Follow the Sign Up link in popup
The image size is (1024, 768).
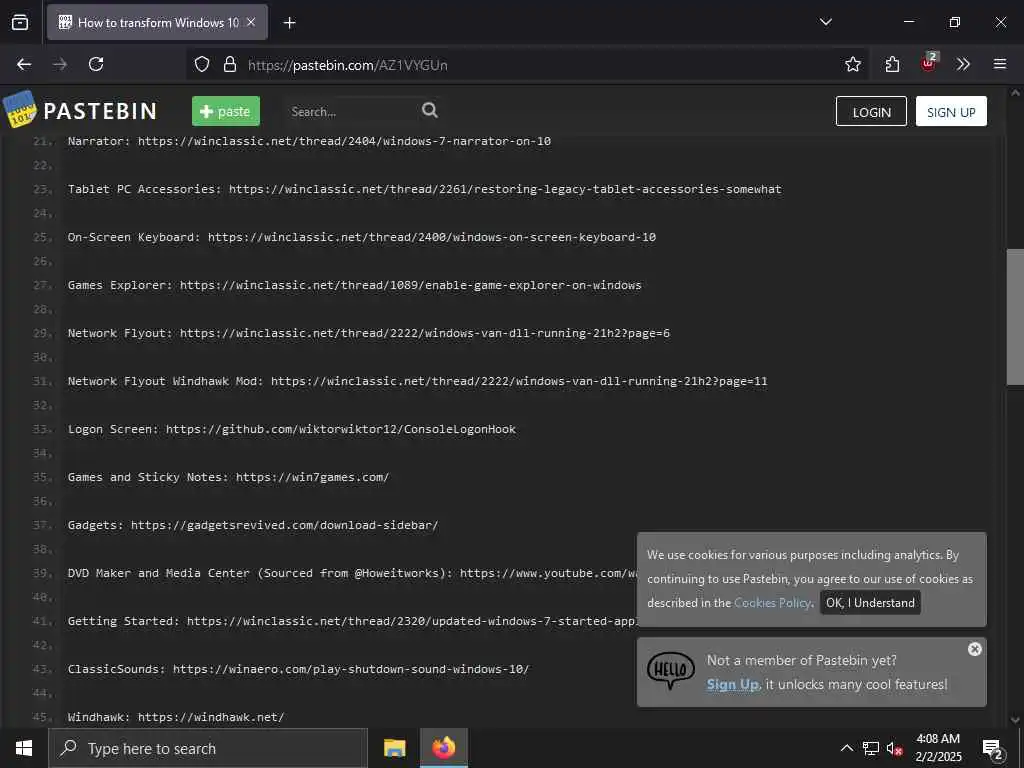pyautogui.click(x=733, y=684)
